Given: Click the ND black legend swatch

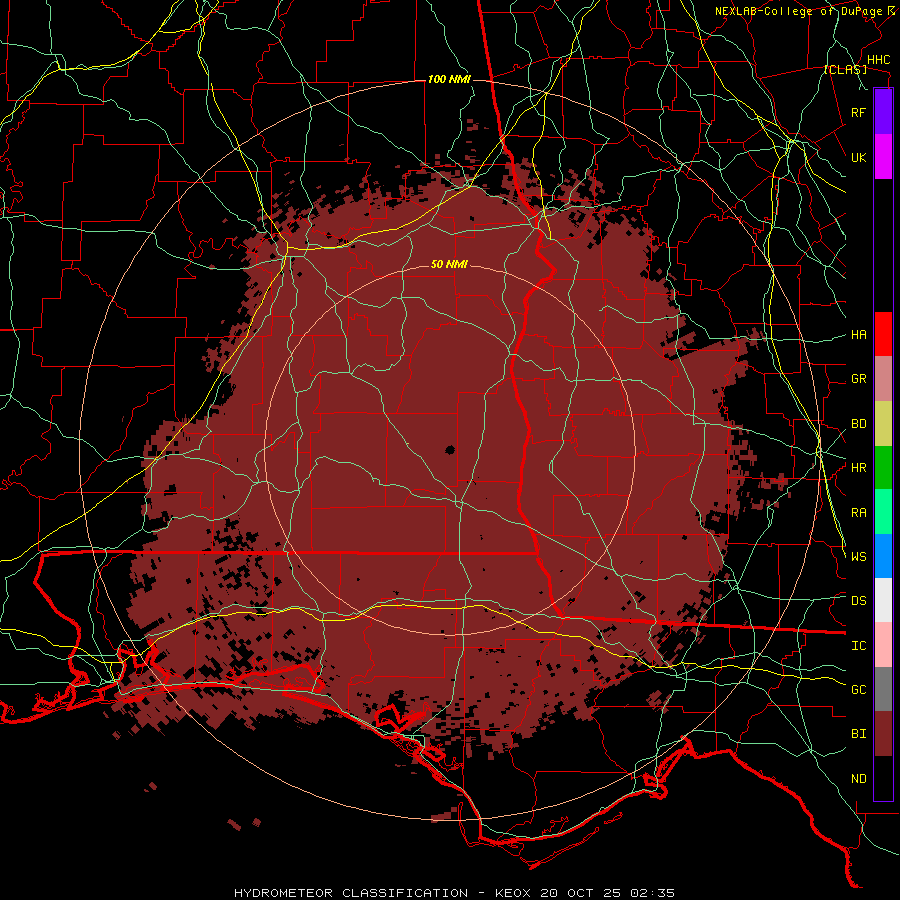Looking at the screenshot, I should (x=883, y=778).
